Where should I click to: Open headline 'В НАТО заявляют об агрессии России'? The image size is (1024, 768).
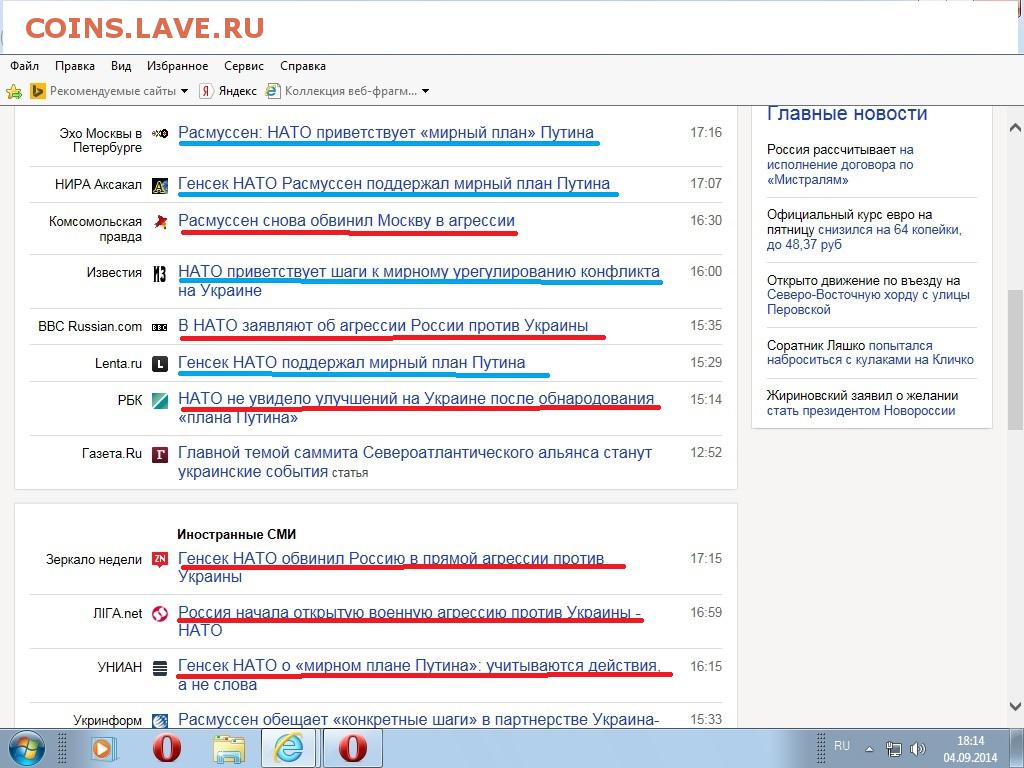point(383,325)
